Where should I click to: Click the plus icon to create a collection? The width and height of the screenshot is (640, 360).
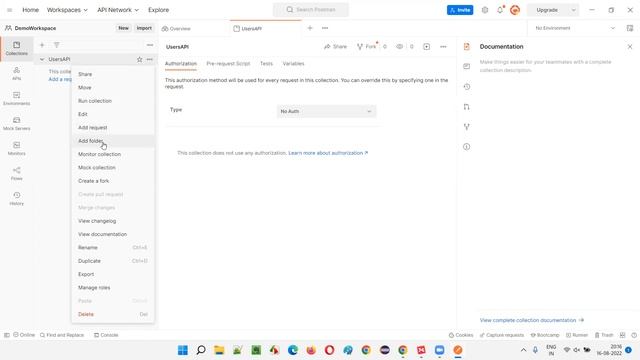(x=42, y=45)
